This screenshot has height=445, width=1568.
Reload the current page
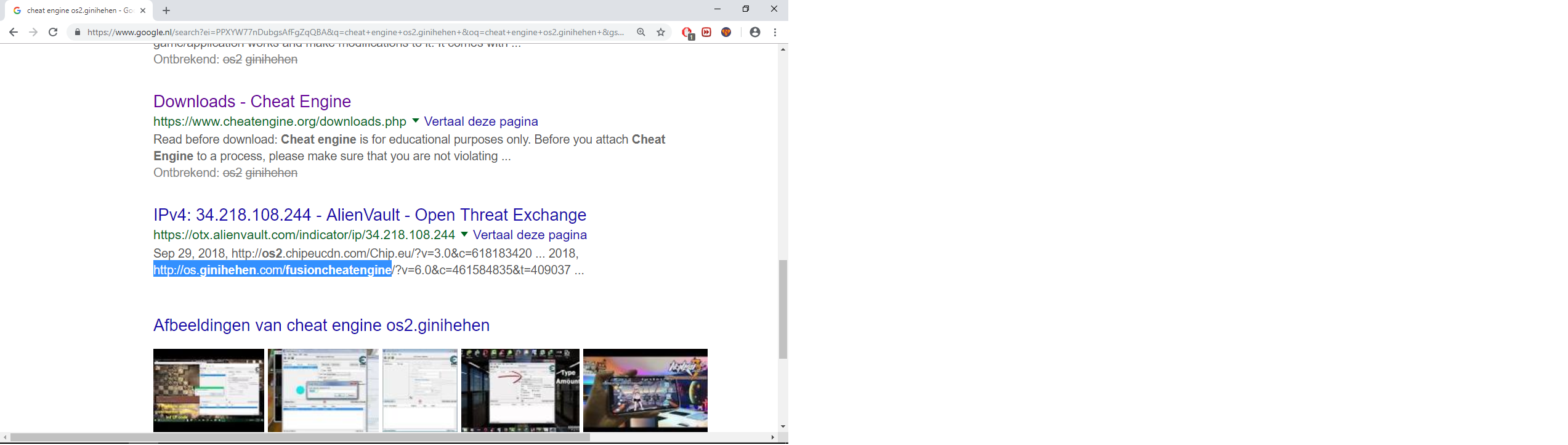click(x=54, y=32)
